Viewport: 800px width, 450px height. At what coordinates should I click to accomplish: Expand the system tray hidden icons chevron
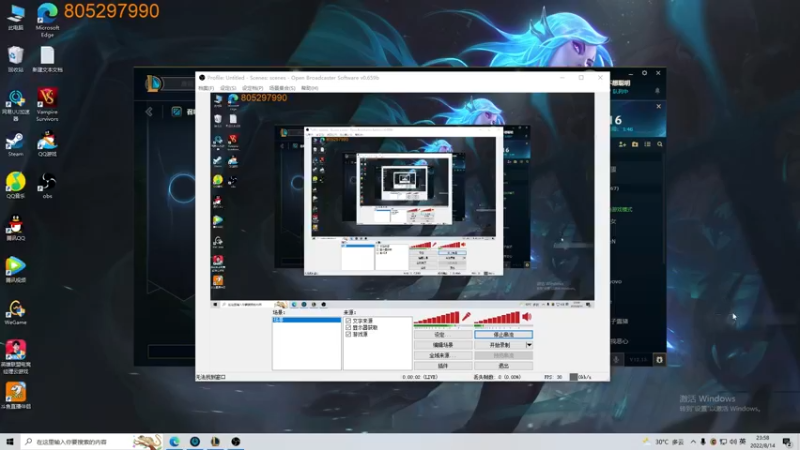693,442
